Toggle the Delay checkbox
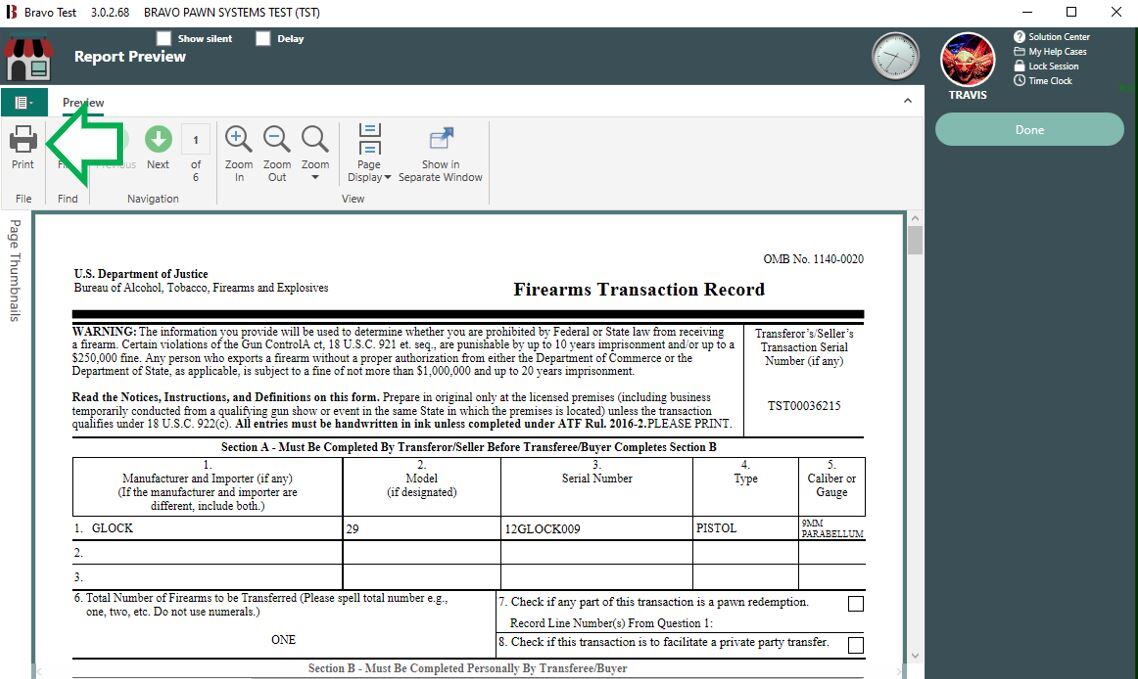Viewport: 1138px width, 679px height. [263, 38]
